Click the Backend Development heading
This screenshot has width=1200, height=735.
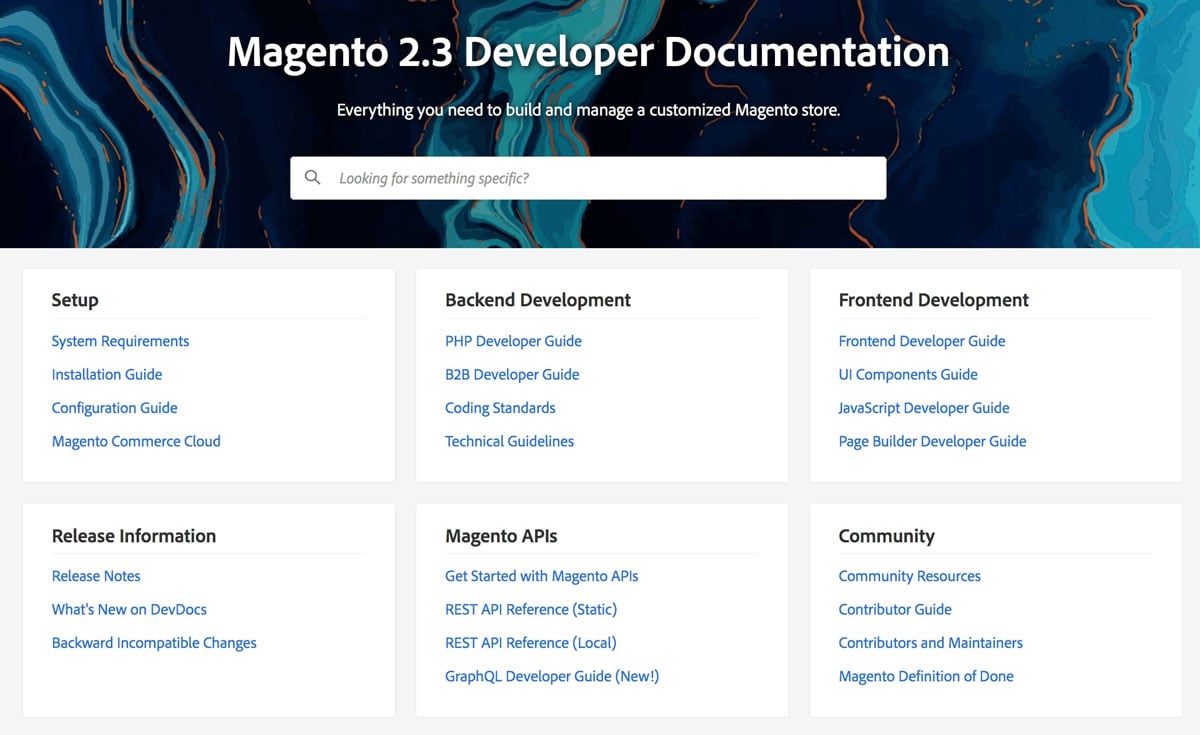pos(538,300)
